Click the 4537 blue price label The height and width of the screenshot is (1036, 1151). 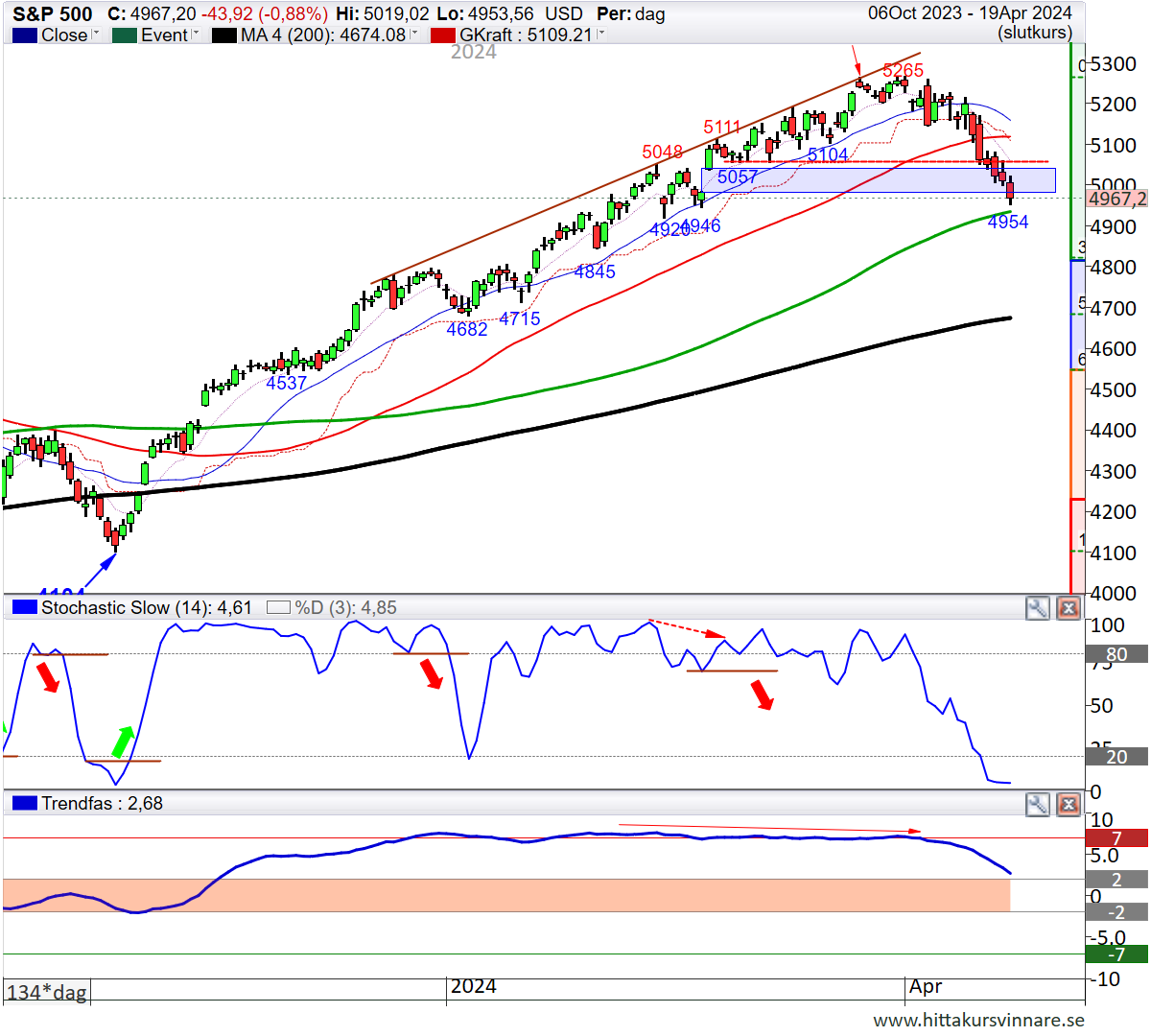287,384
